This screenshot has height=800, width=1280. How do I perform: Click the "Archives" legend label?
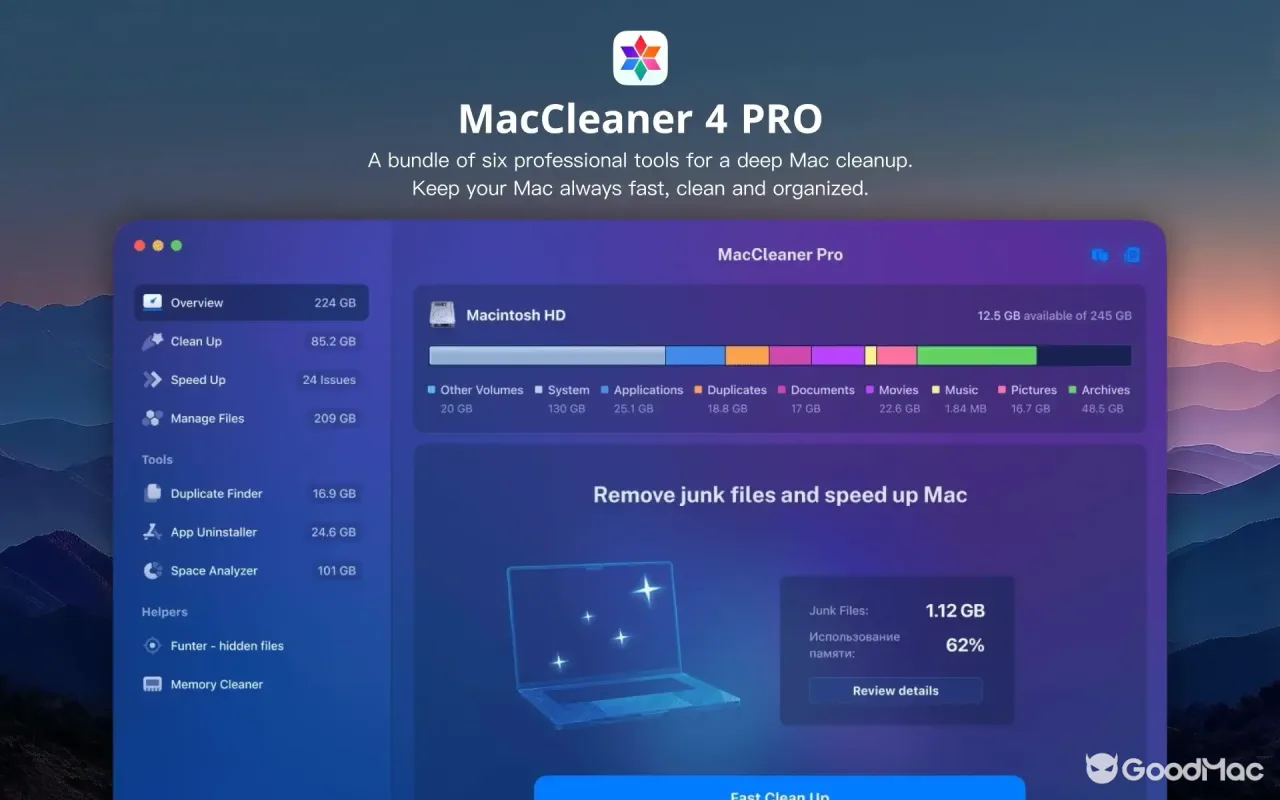click(1106, 390)
